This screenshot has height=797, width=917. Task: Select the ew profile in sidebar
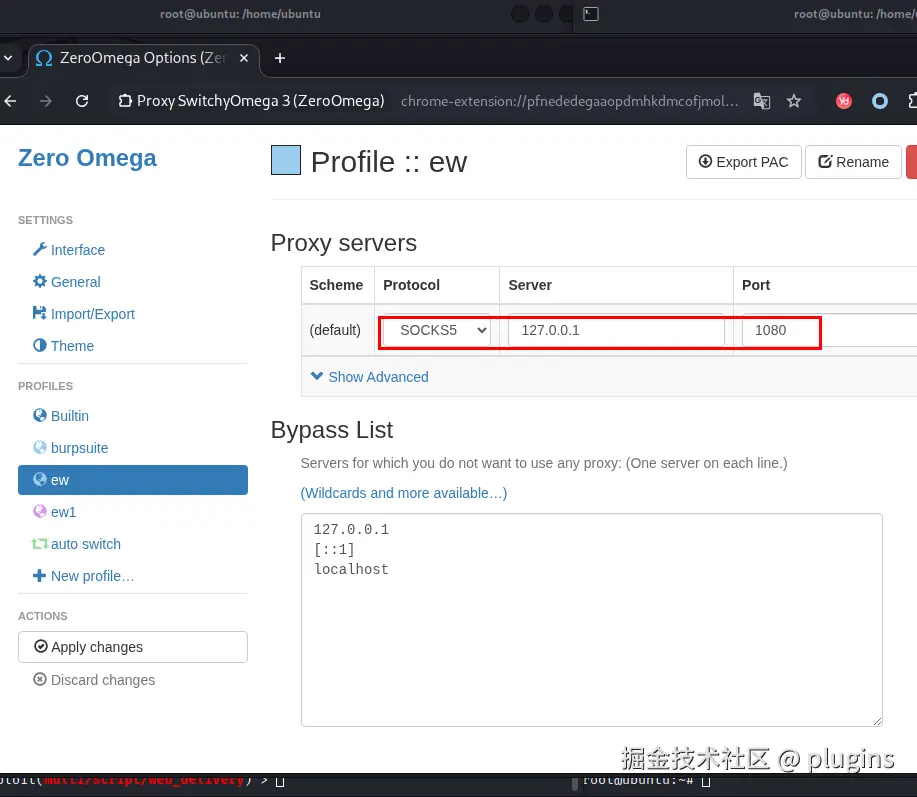coord(133,480)
